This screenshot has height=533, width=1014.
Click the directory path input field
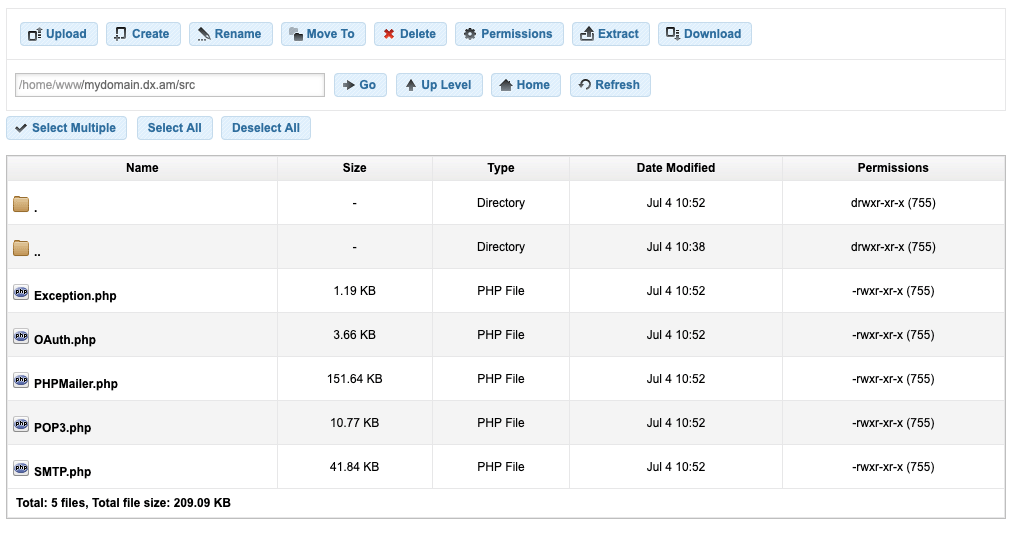170,85
